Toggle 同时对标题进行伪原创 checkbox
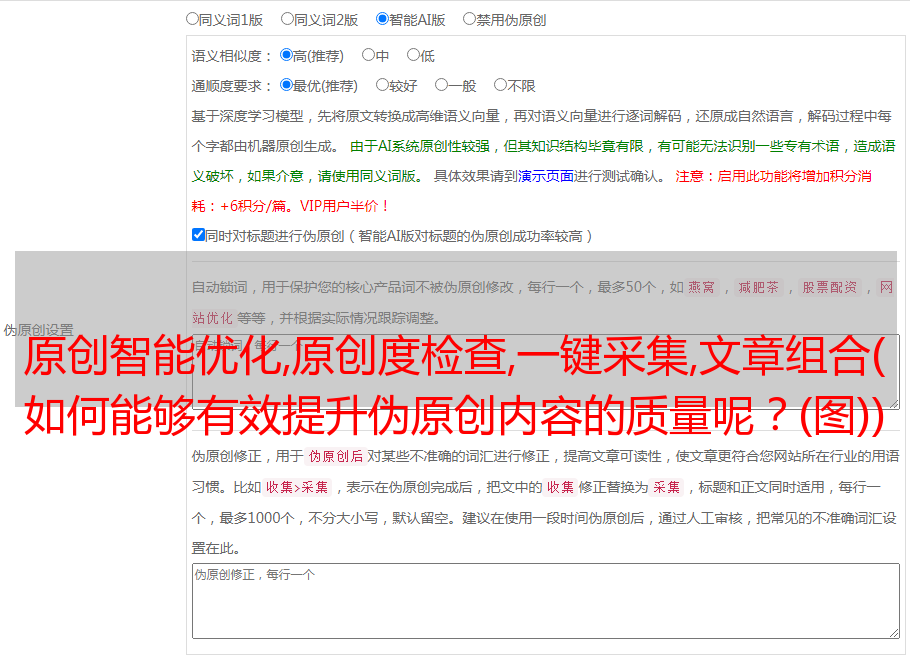 click(x=198, y=235)
